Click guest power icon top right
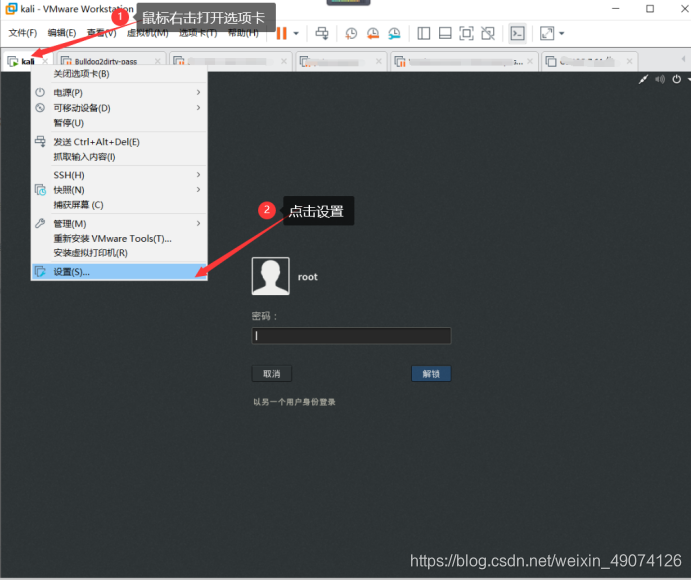692x580 pixels. pos(677,79)
